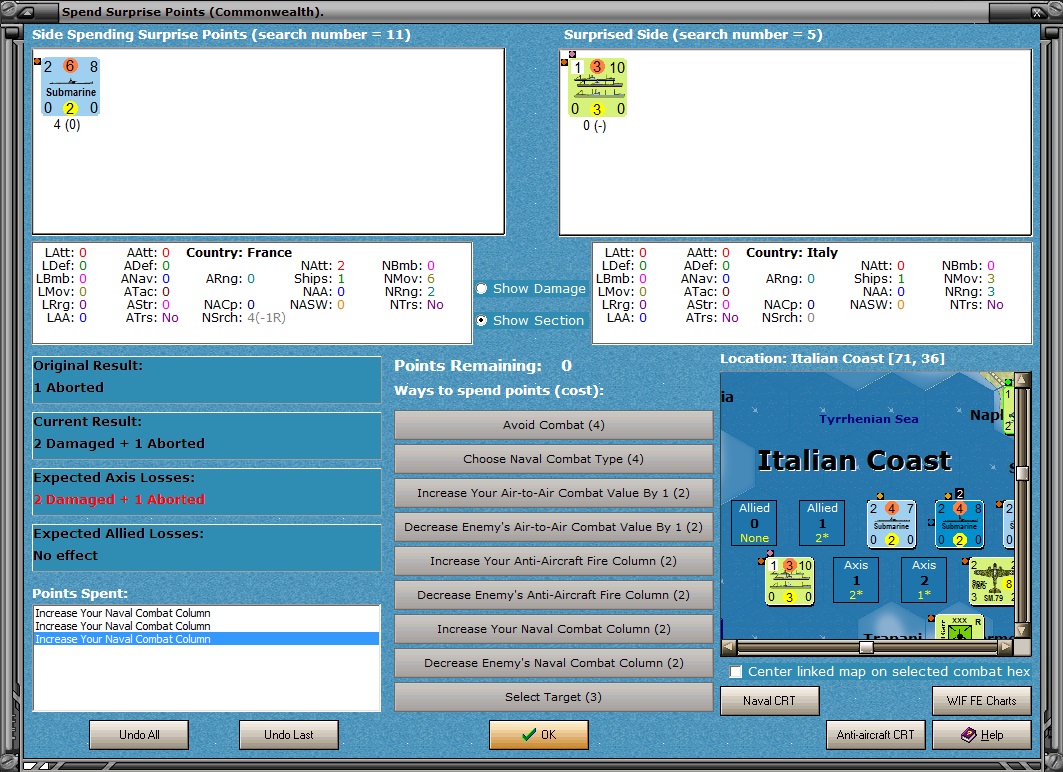The image size is (1063, 772).
Task: Click the map horizontal scrollbar left arrow
Action: pos(729,647)
